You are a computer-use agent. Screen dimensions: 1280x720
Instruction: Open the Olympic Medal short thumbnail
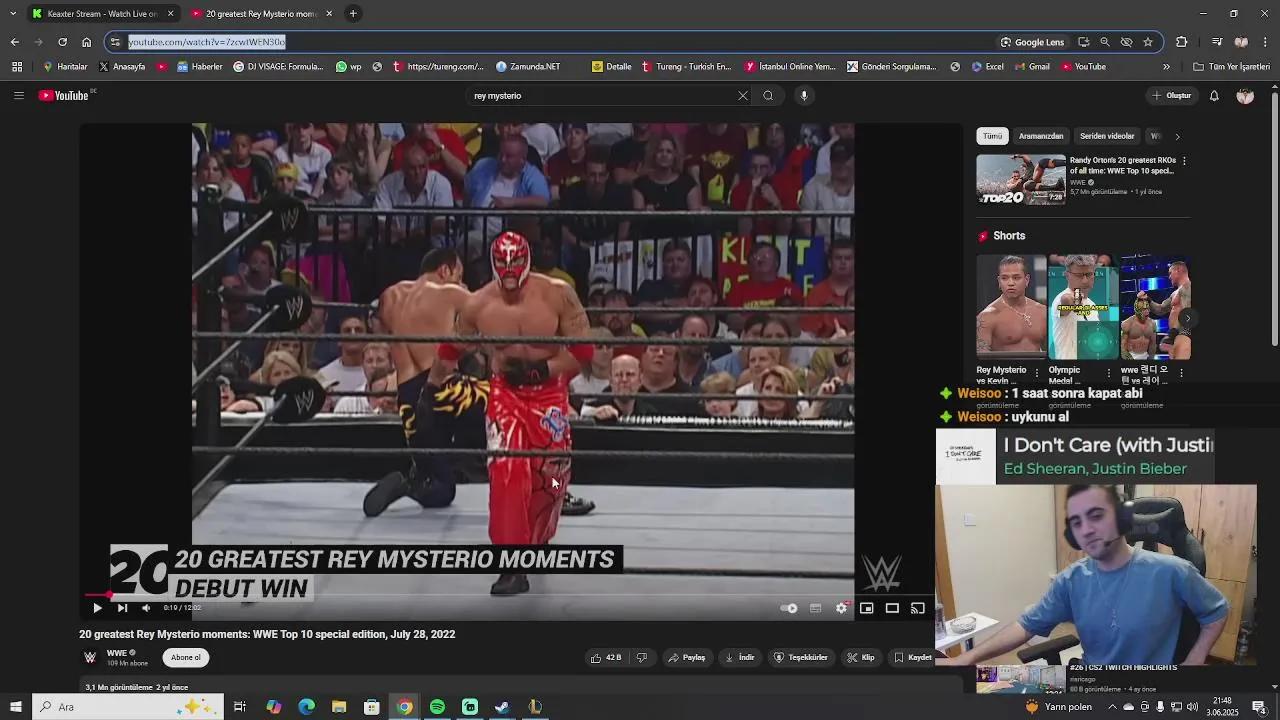1083,307
